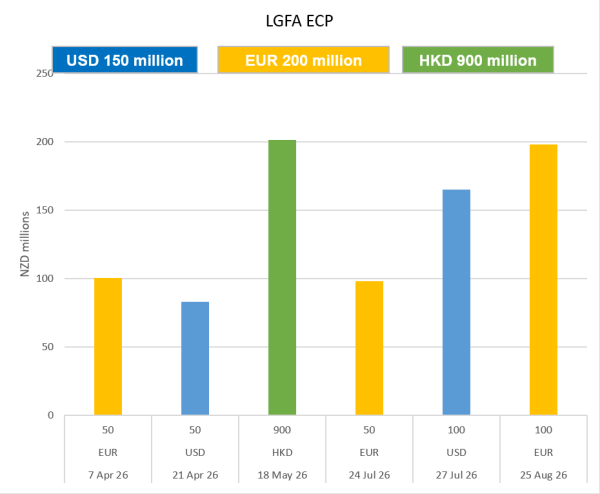600x494 pixels.
Task: Select the 250 value on the y-axis
Action: [x=43, y=73]
